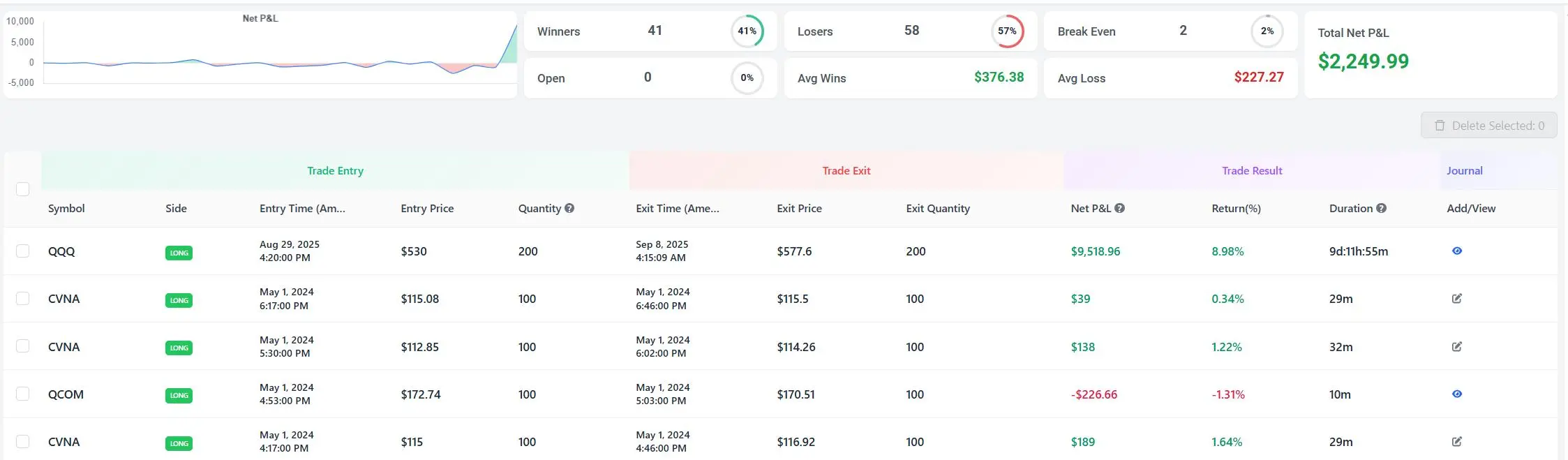Screen dimensions: 1568x460
Task: Open the journal eye icon for QQQ trade
Action: pyautogui.click(x=1457, y=251)
